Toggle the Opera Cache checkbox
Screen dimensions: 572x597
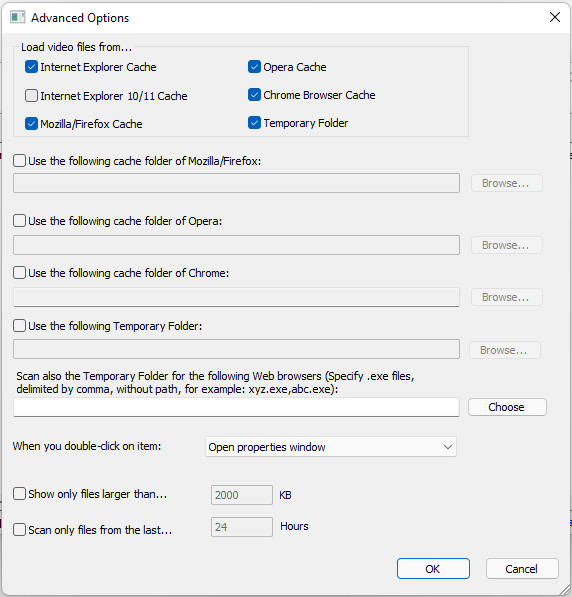[254, 67]
